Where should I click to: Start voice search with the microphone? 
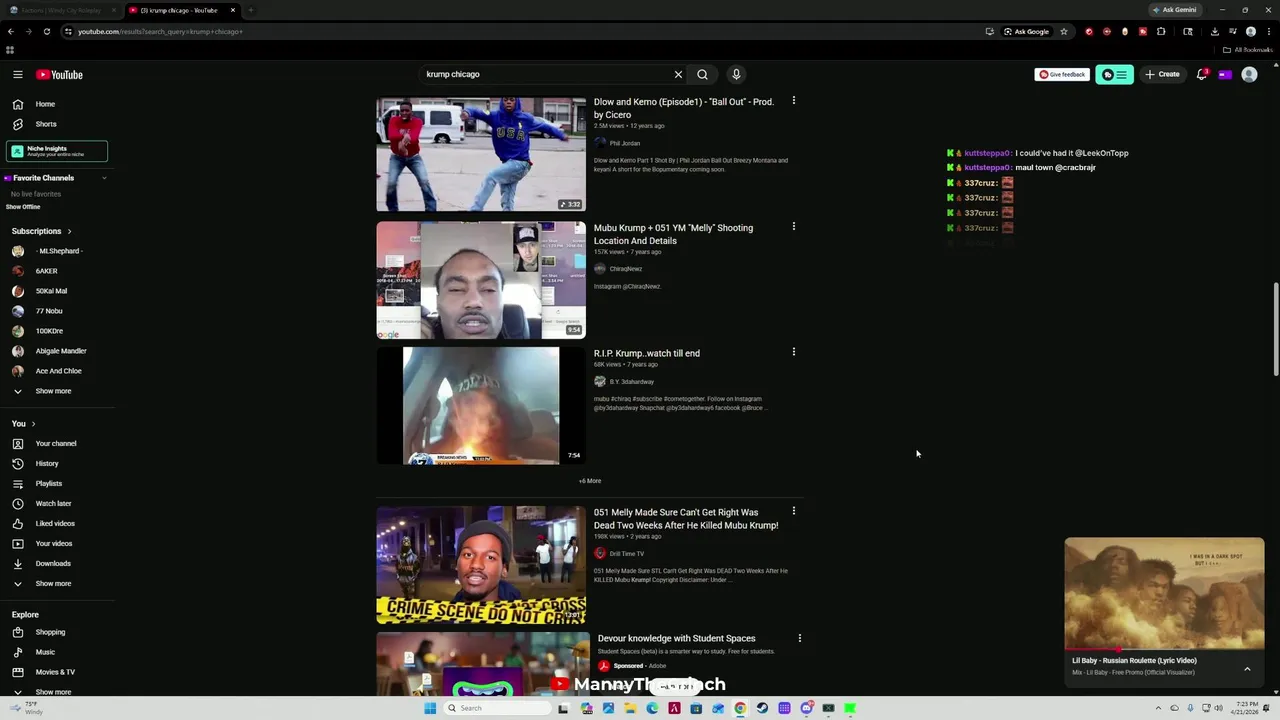[x=736, y=74]
